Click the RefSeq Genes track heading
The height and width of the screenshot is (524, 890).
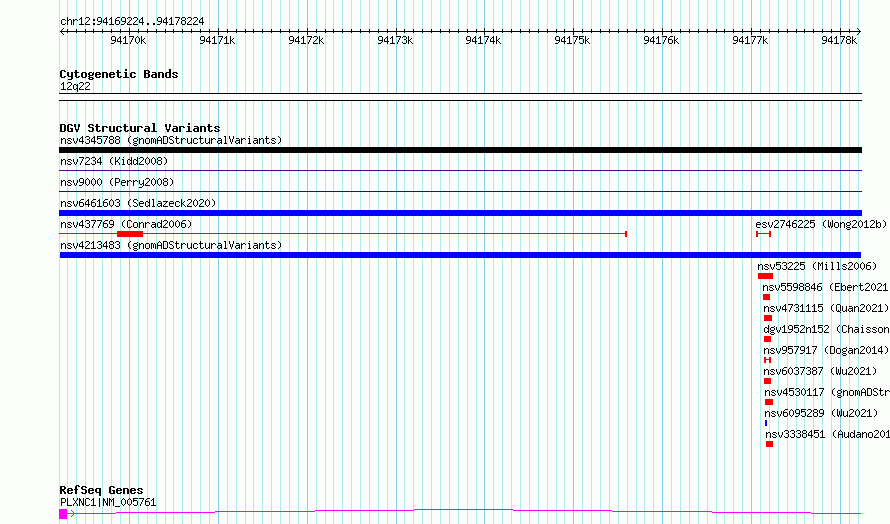click(101, 490)
